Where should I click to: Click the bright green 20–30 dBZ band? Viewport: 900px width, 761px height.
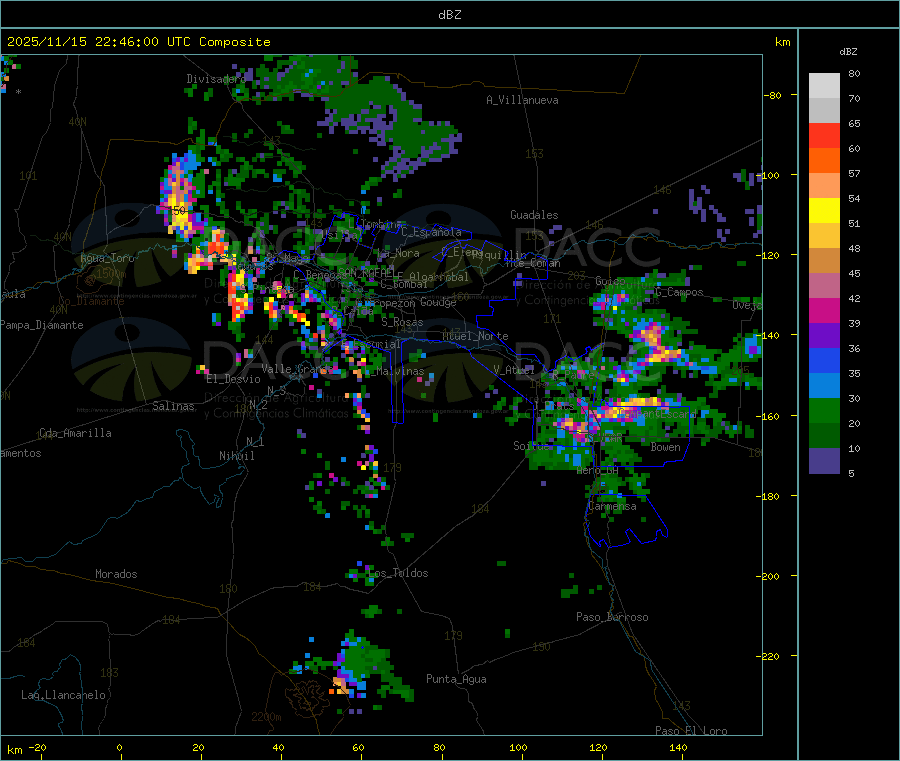pyautogui.click(x=824, y=411)
